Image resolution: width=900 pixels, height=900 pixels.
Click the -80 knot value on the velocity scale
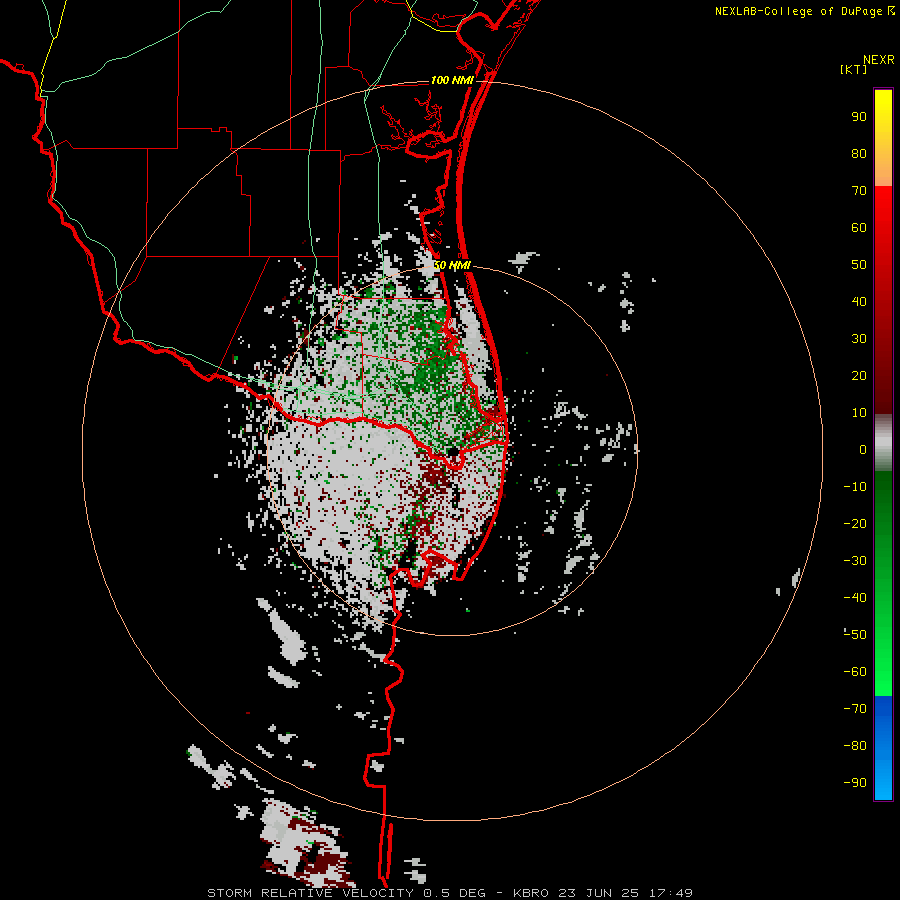[855, 746]
